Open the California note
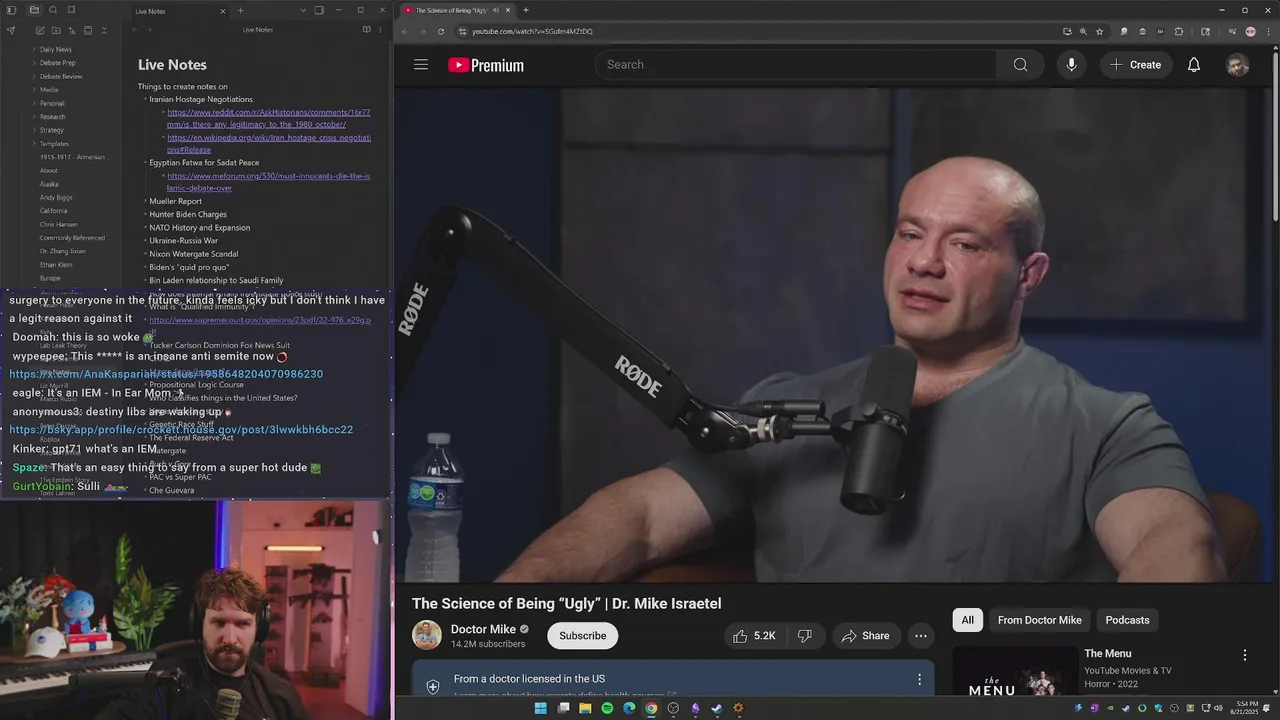 (53, 211)
